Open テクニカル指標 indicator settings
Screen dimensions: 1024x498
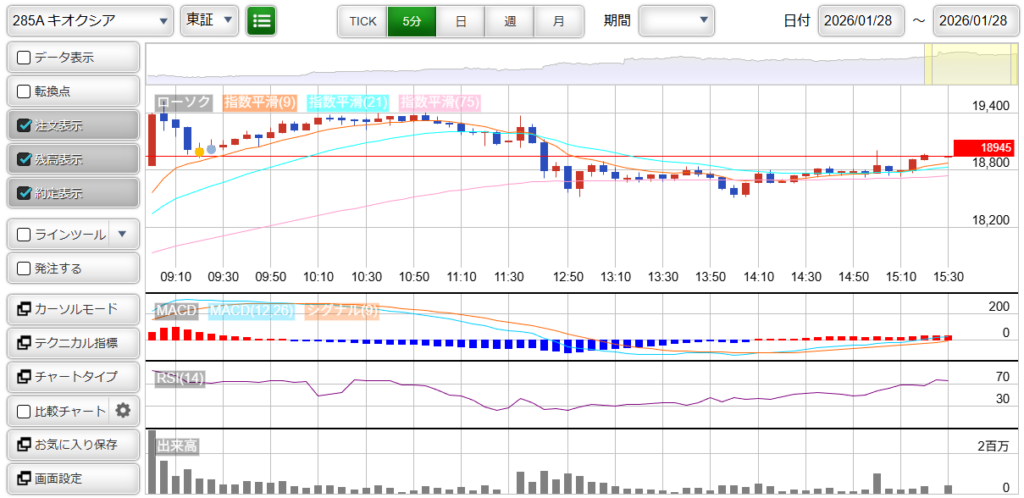tap(72, 343)
